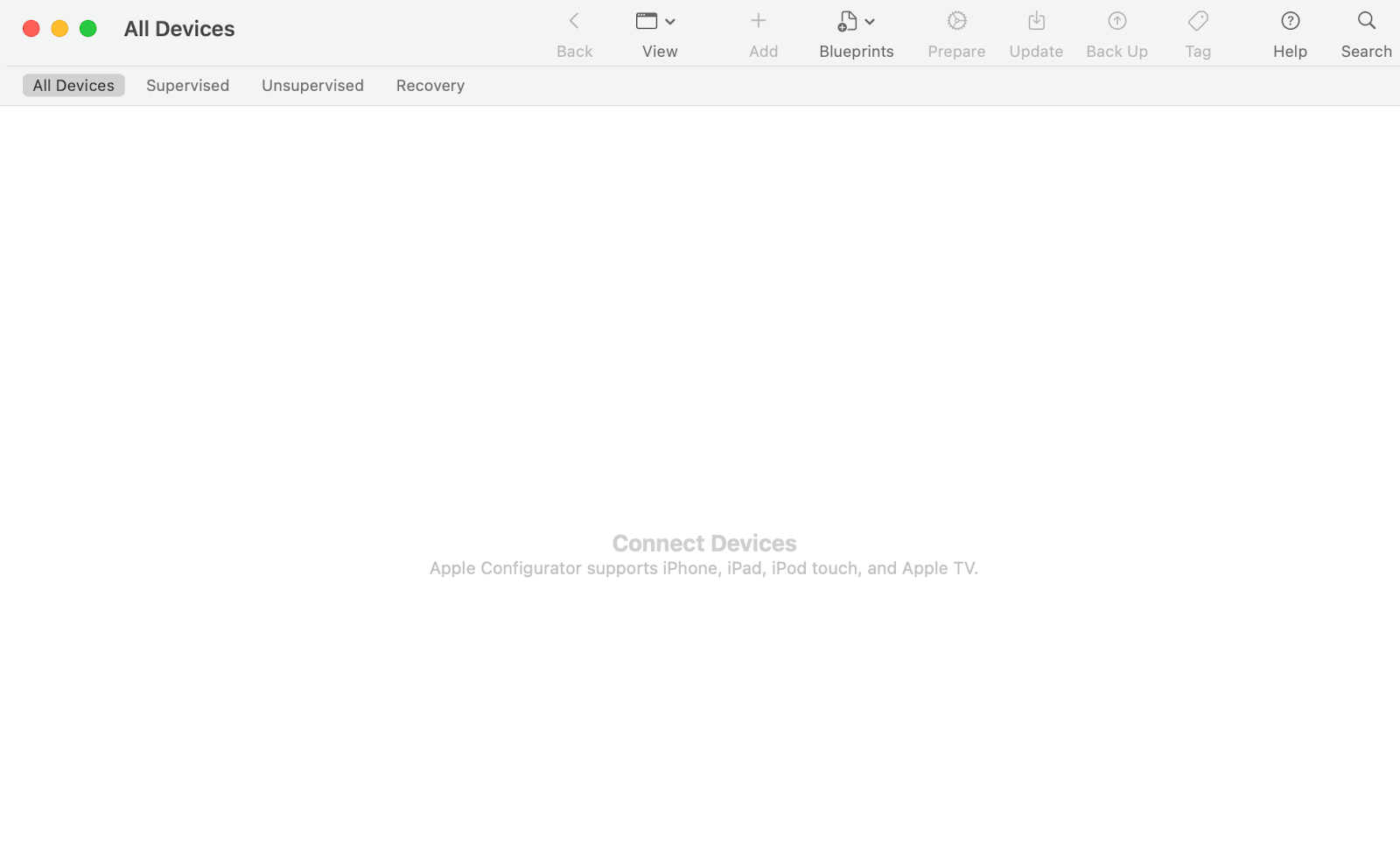
Task: Click the Add plus icon
Action: click(x=759, y=20)
